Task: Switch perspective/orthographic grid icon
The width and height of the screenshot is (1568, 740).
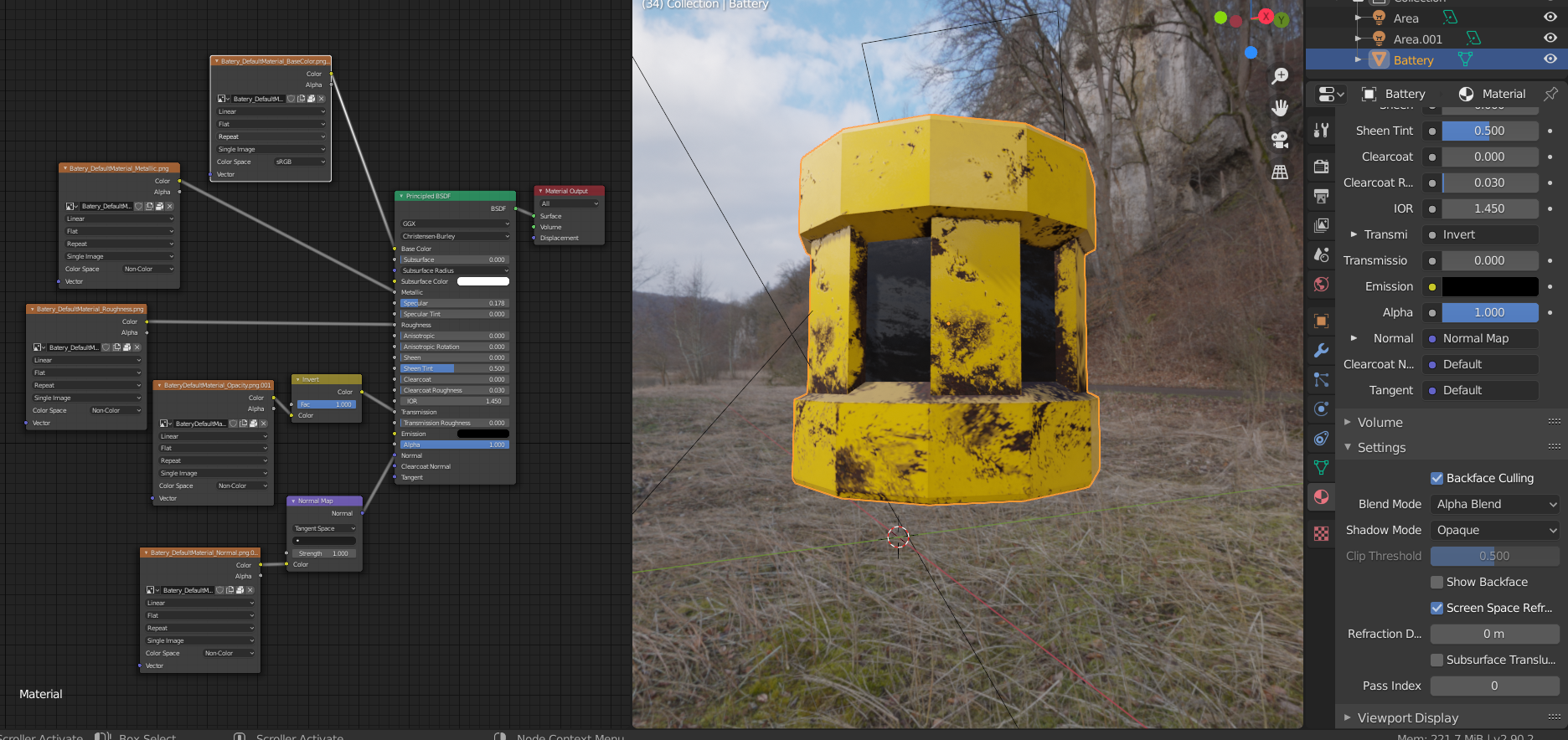Action: 1280,172
